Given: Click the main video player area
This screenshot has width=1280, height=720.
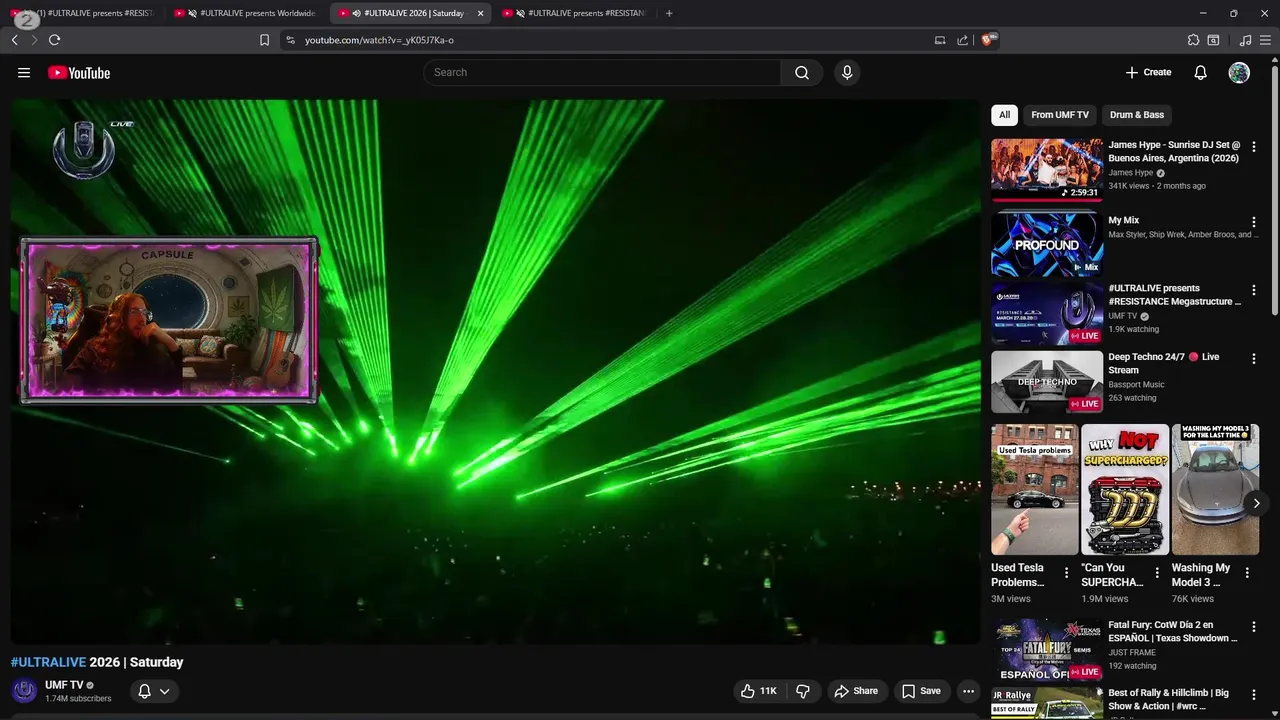Looking at the screenshot, I should [x=495, y=371].
